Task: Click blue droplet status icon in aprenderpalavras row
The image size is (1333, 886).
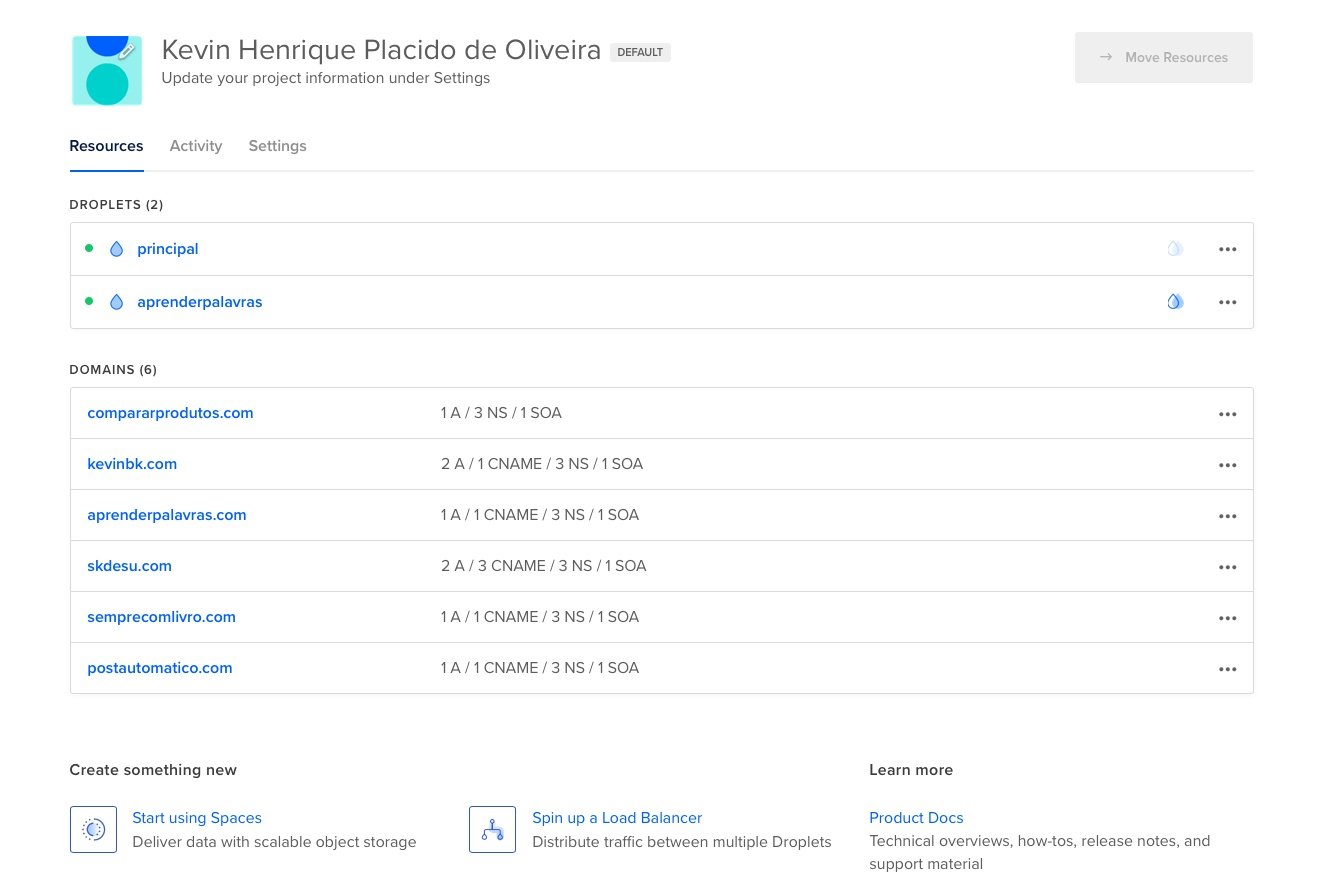Action: [1175, 302]
